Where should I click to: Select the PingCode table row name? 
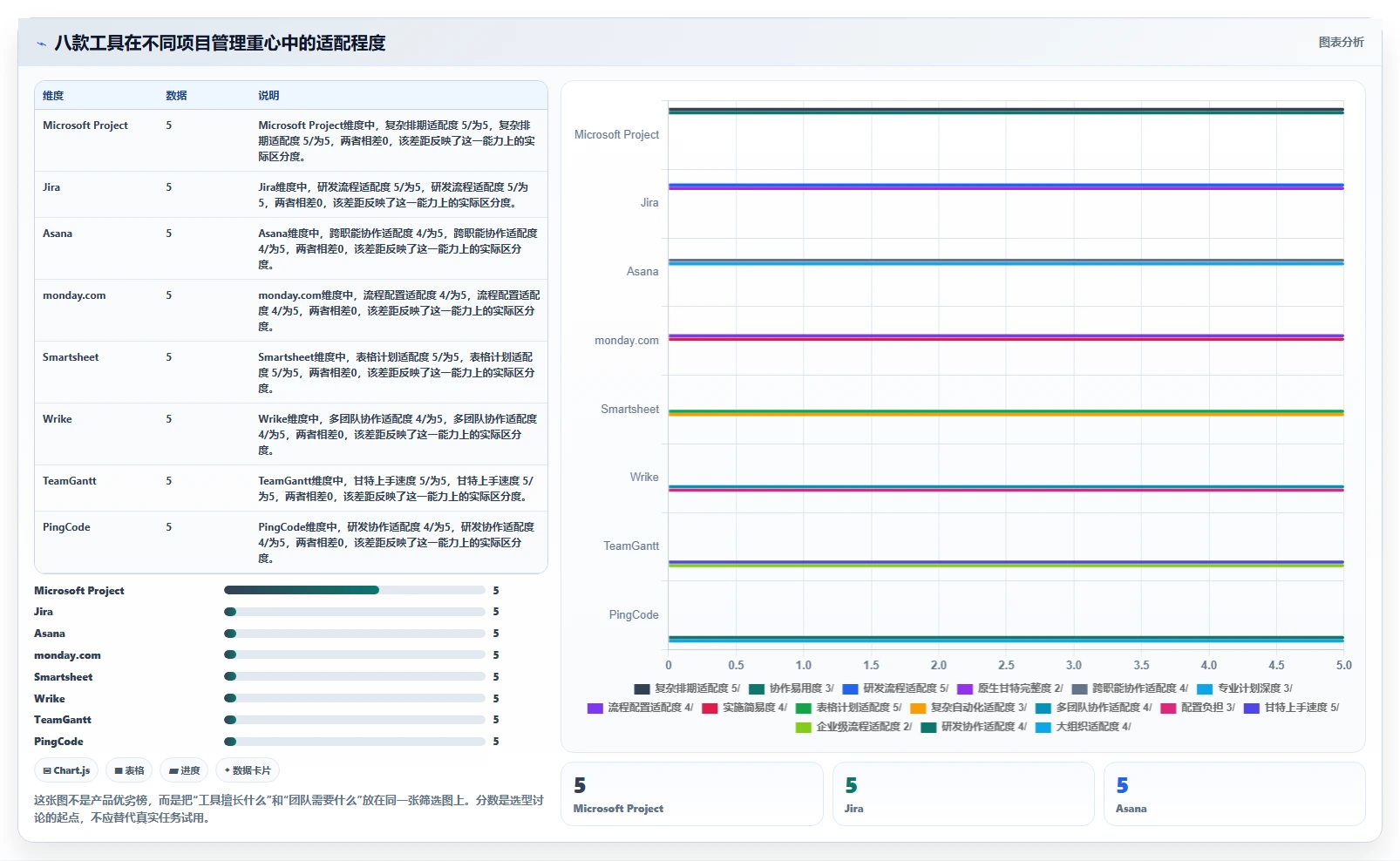click(66, 527)
